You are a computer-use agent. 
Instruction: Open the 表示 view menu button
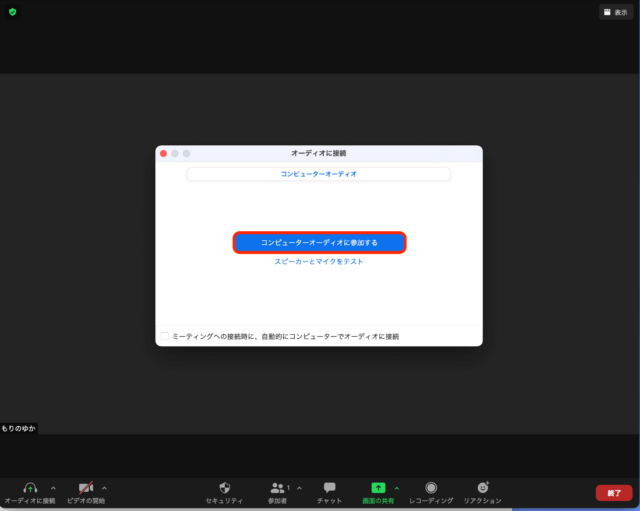click(616, 12)
